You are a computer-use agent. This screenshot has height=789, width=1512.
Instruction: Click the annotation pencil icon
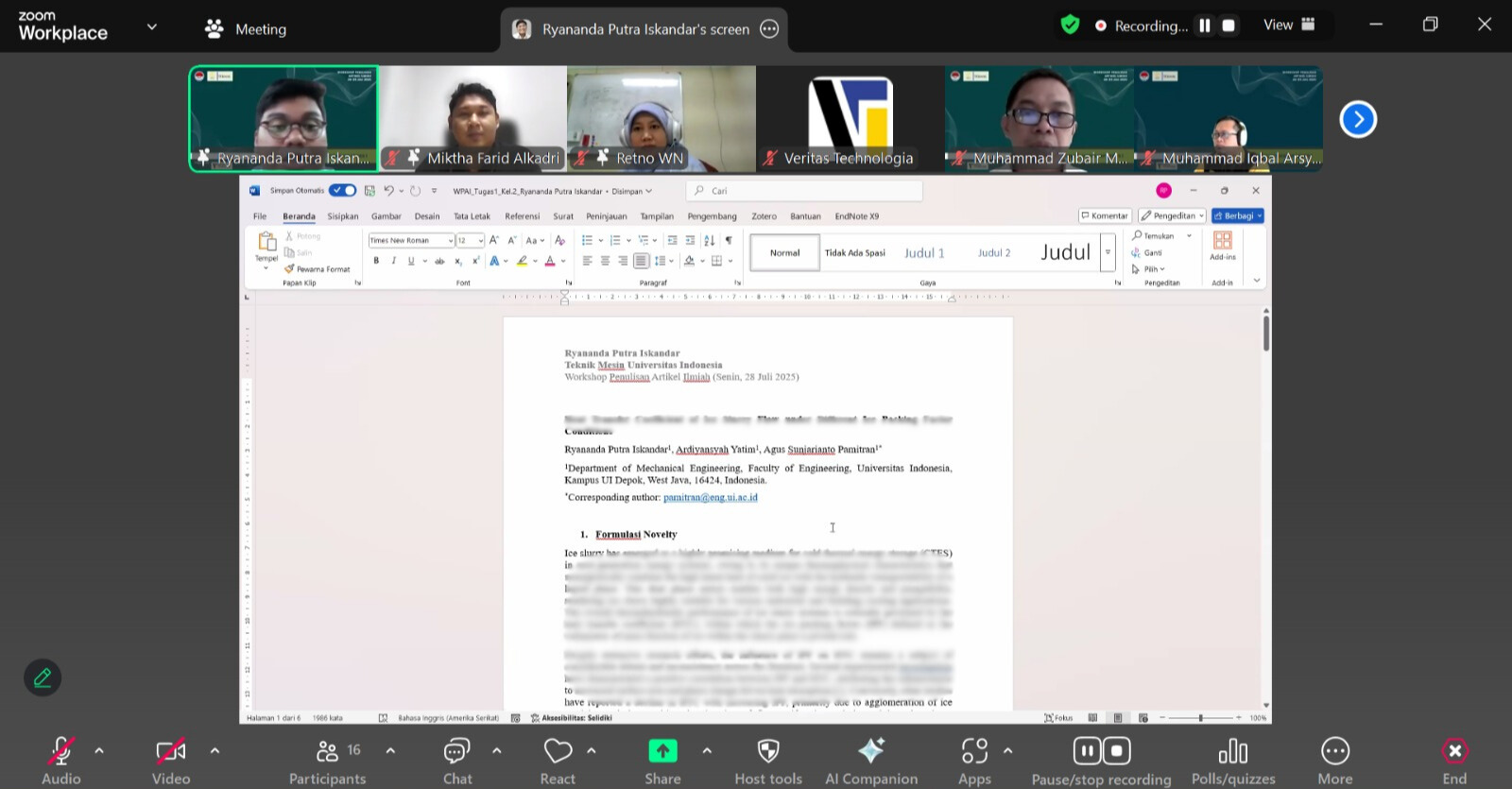[43, 678]
